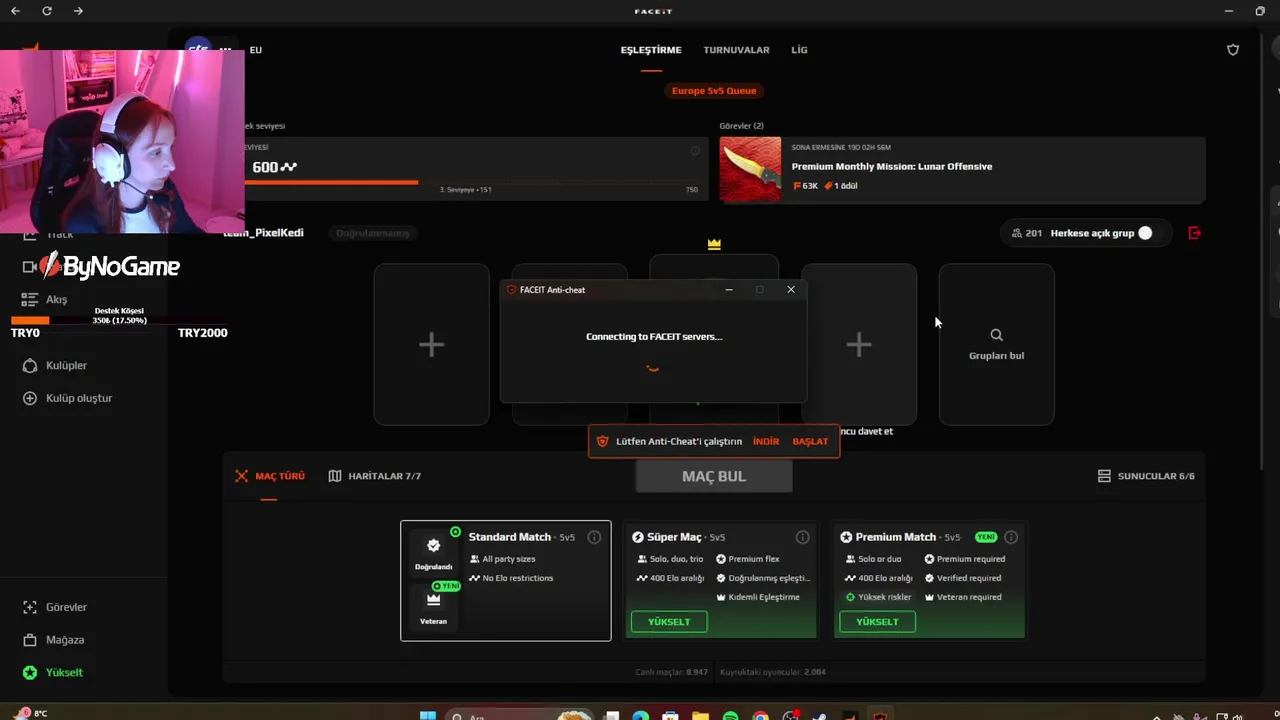
Task: Open Chrome from the taskbar
Action: 761,715
